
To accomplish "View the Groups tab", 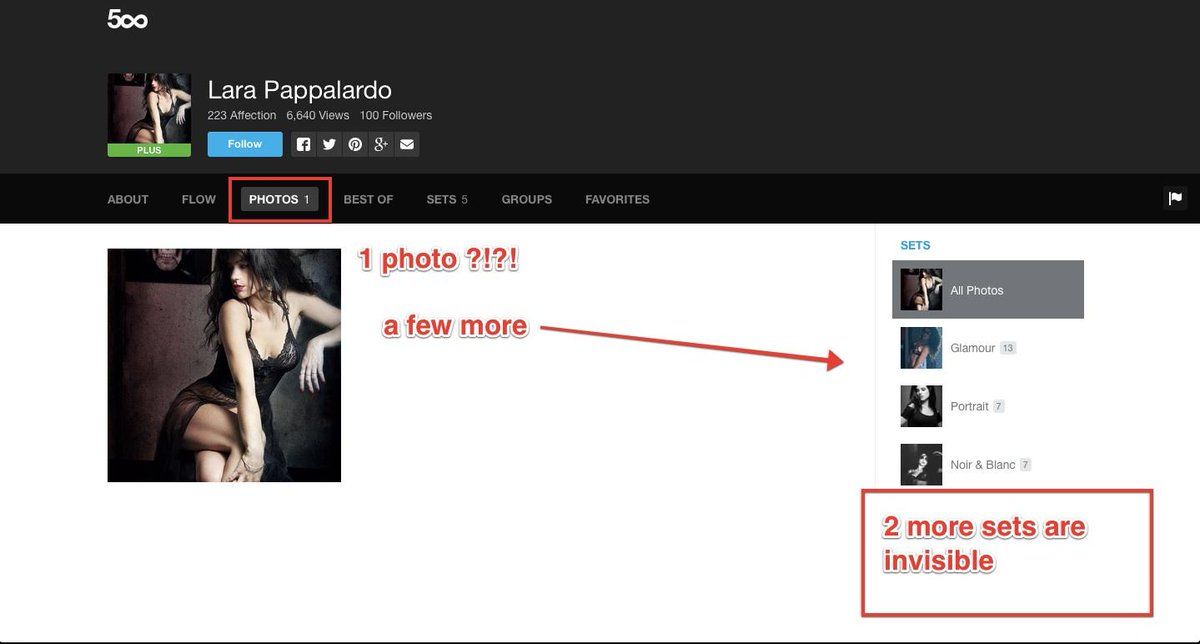I will pos(527,200).
